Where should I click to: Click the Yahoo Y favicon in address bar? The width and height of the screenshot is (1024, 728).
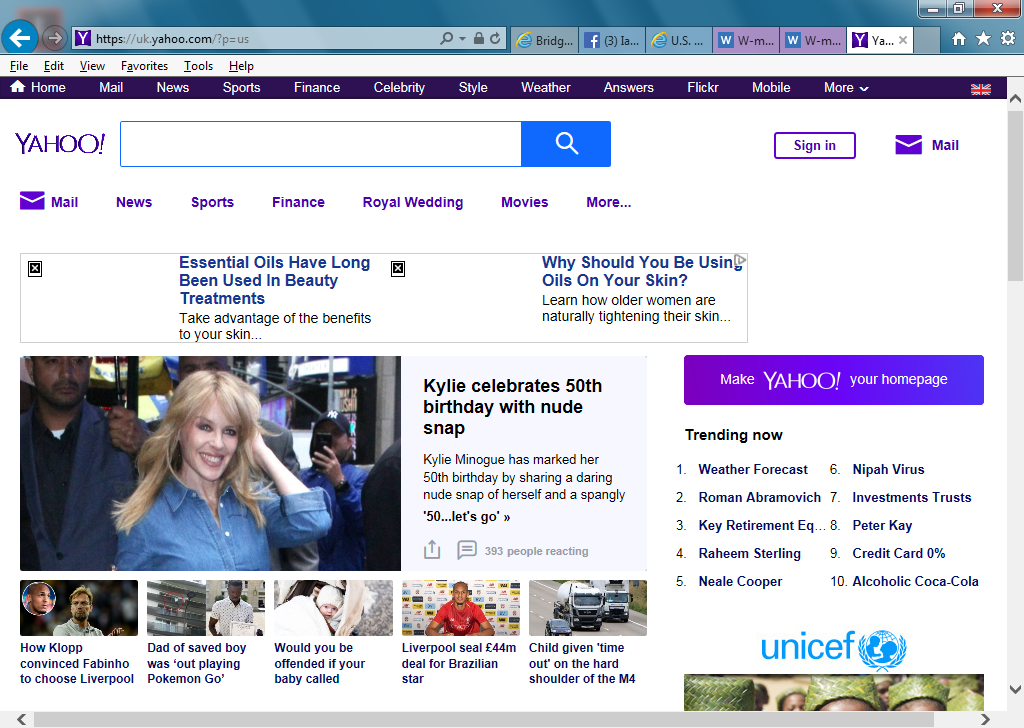[82, 39]
